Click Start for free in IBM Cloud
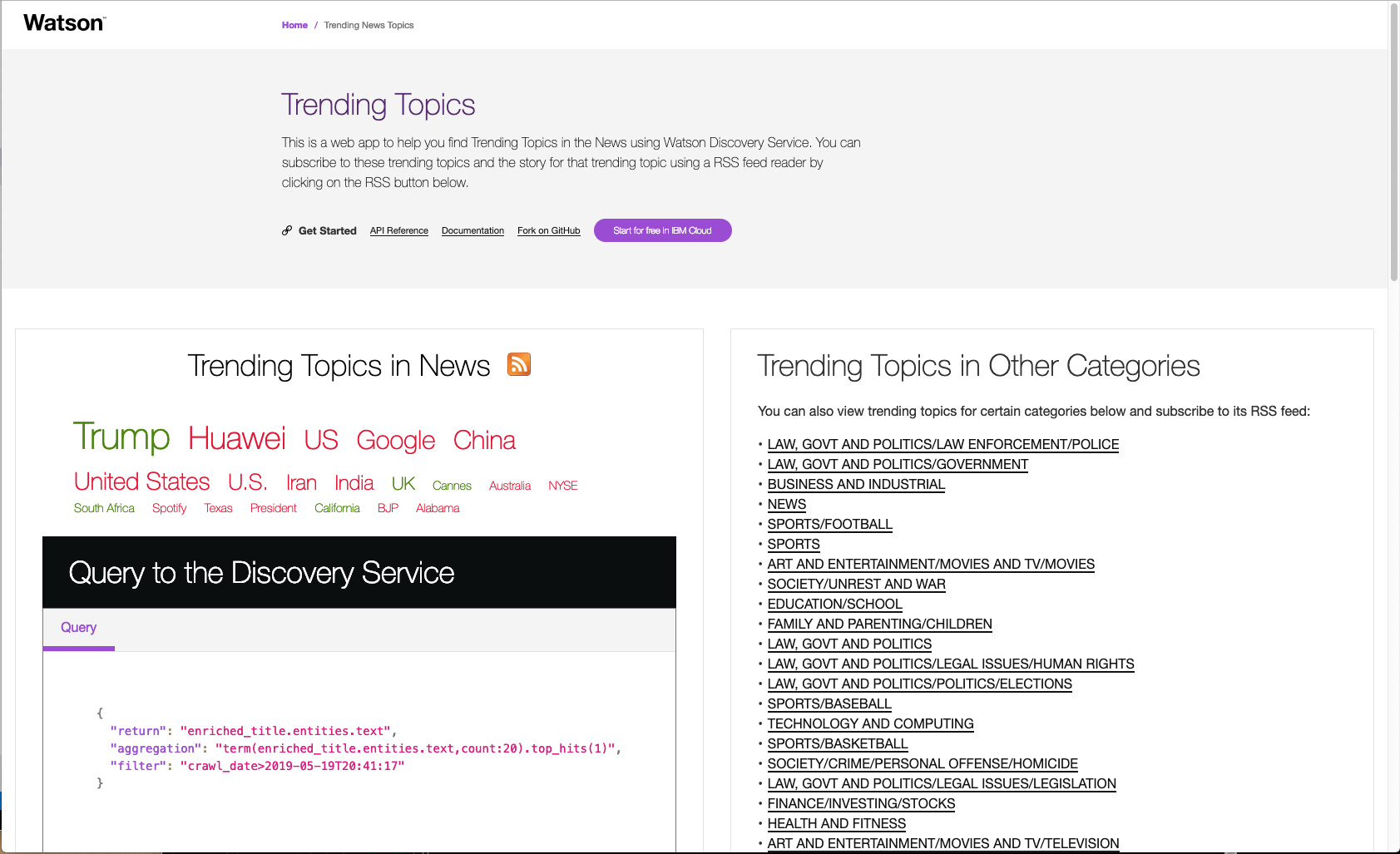Image resolution: width=1400 pixels, height=854 pixels. [x=663, y=230]
